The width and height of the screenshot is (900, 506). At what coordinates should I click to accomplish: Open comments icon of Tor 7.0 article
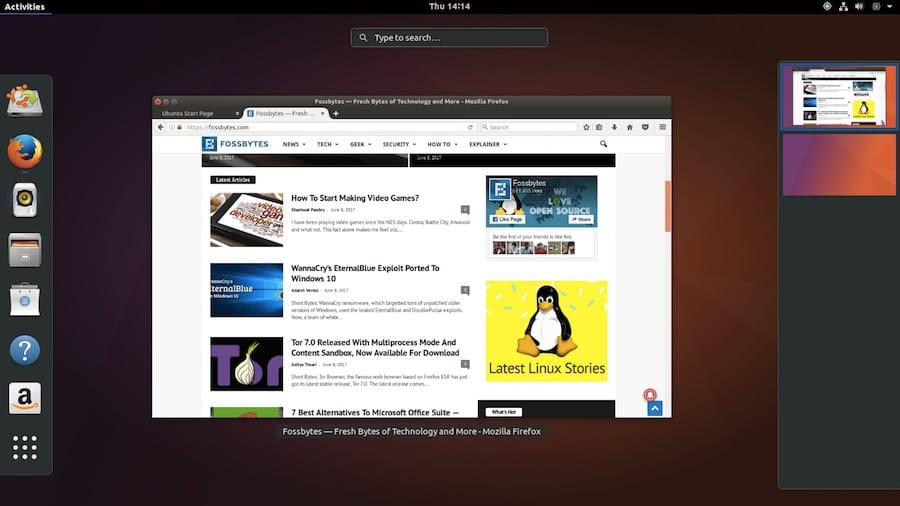(x=465, y=364)
